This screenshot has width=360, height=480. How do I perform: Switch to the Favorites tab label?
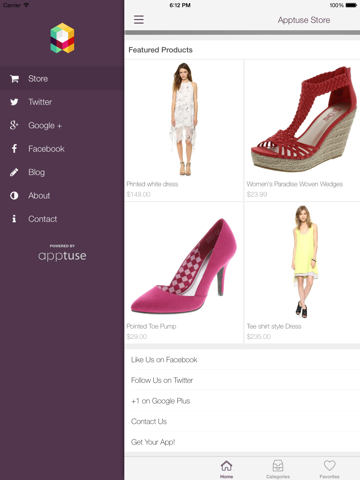point(329,476)
